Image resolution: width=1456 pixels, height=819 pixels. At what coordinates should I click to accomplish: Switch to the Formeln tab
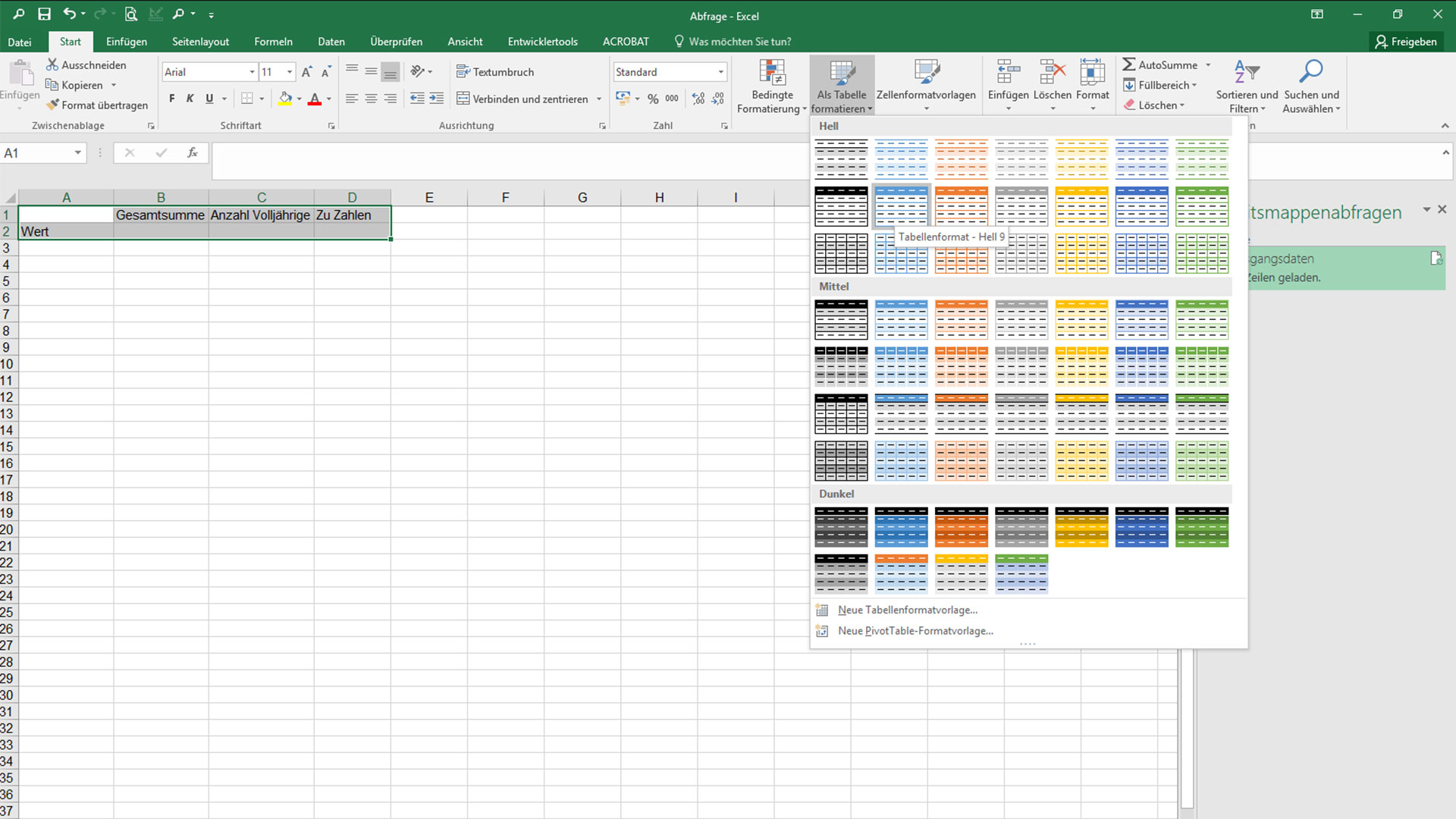point(273,41)
